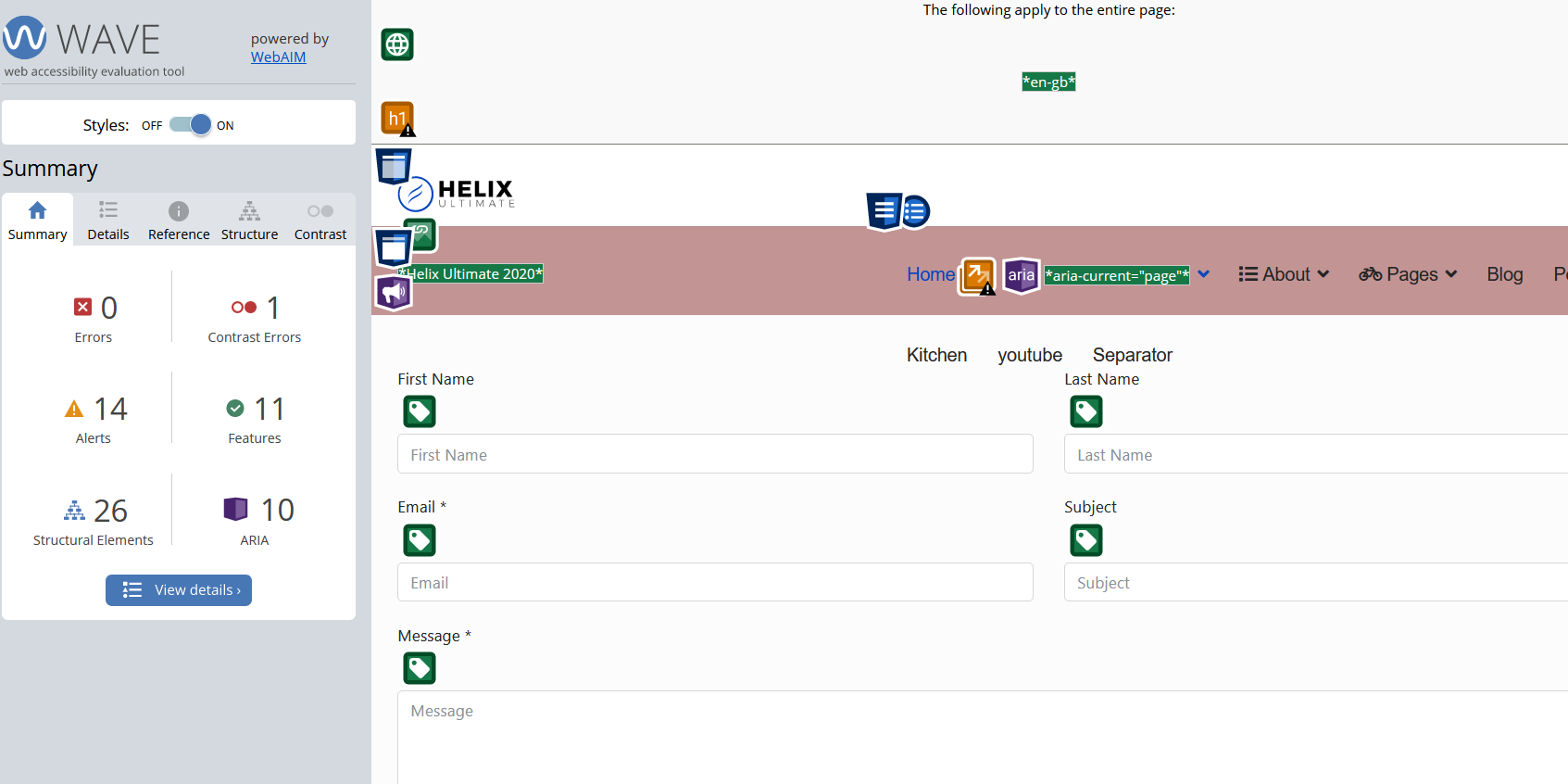Switch to the Structure tab
1568x784 pixels.
[x=249, y=221]
